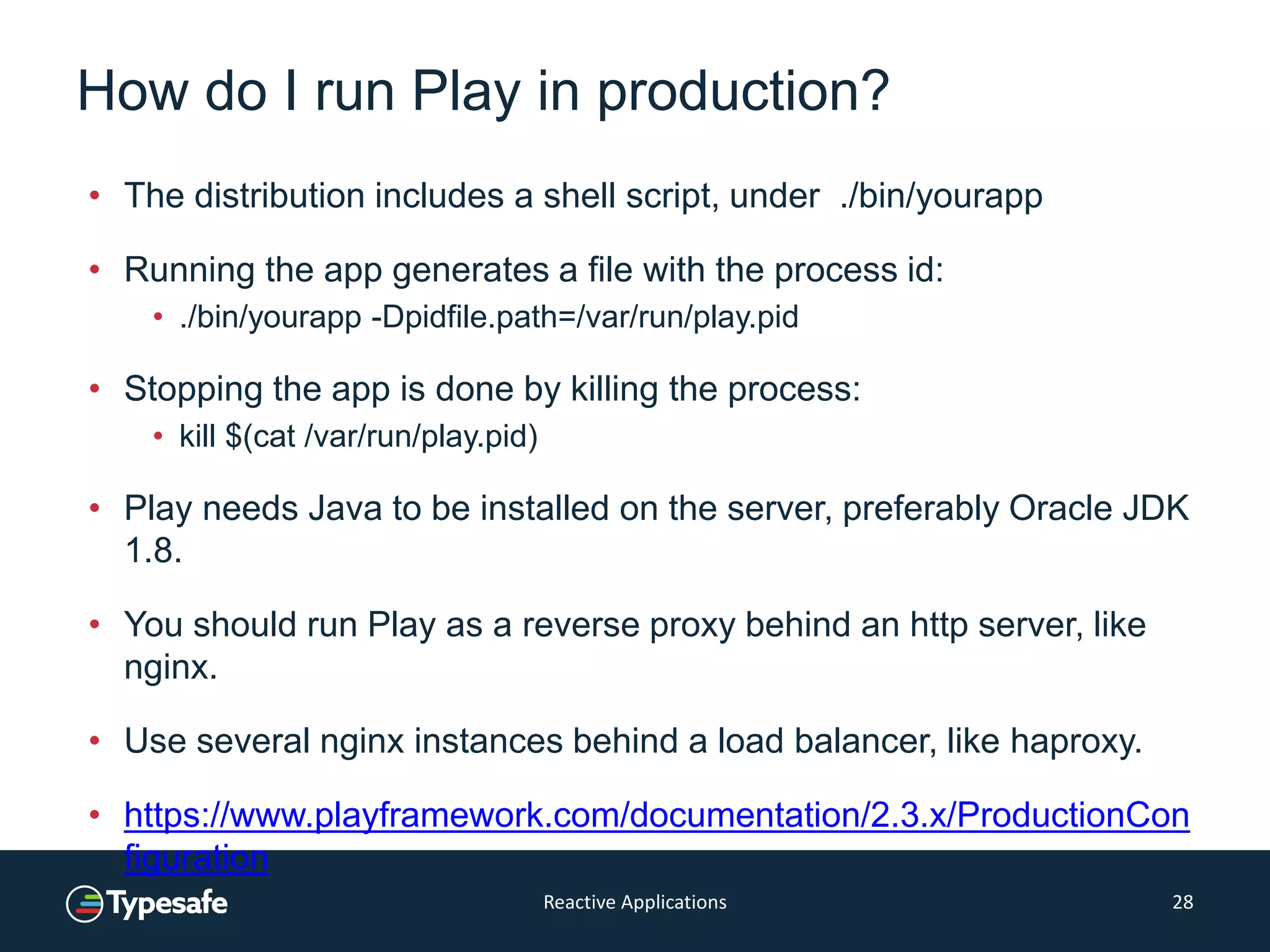
Task: Click the Typesafe logo icon
Action: pos(84,904)
